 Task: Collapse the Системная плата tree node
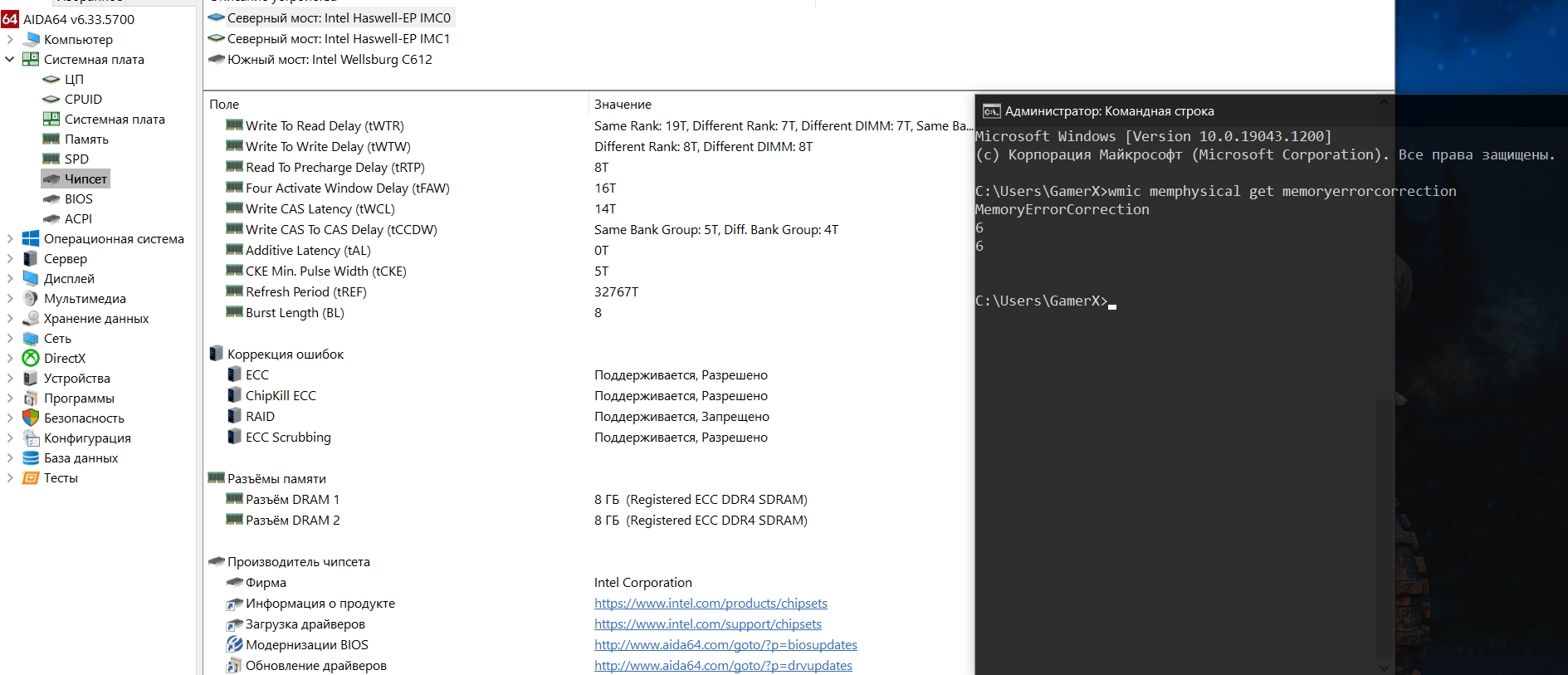point(10,59)
